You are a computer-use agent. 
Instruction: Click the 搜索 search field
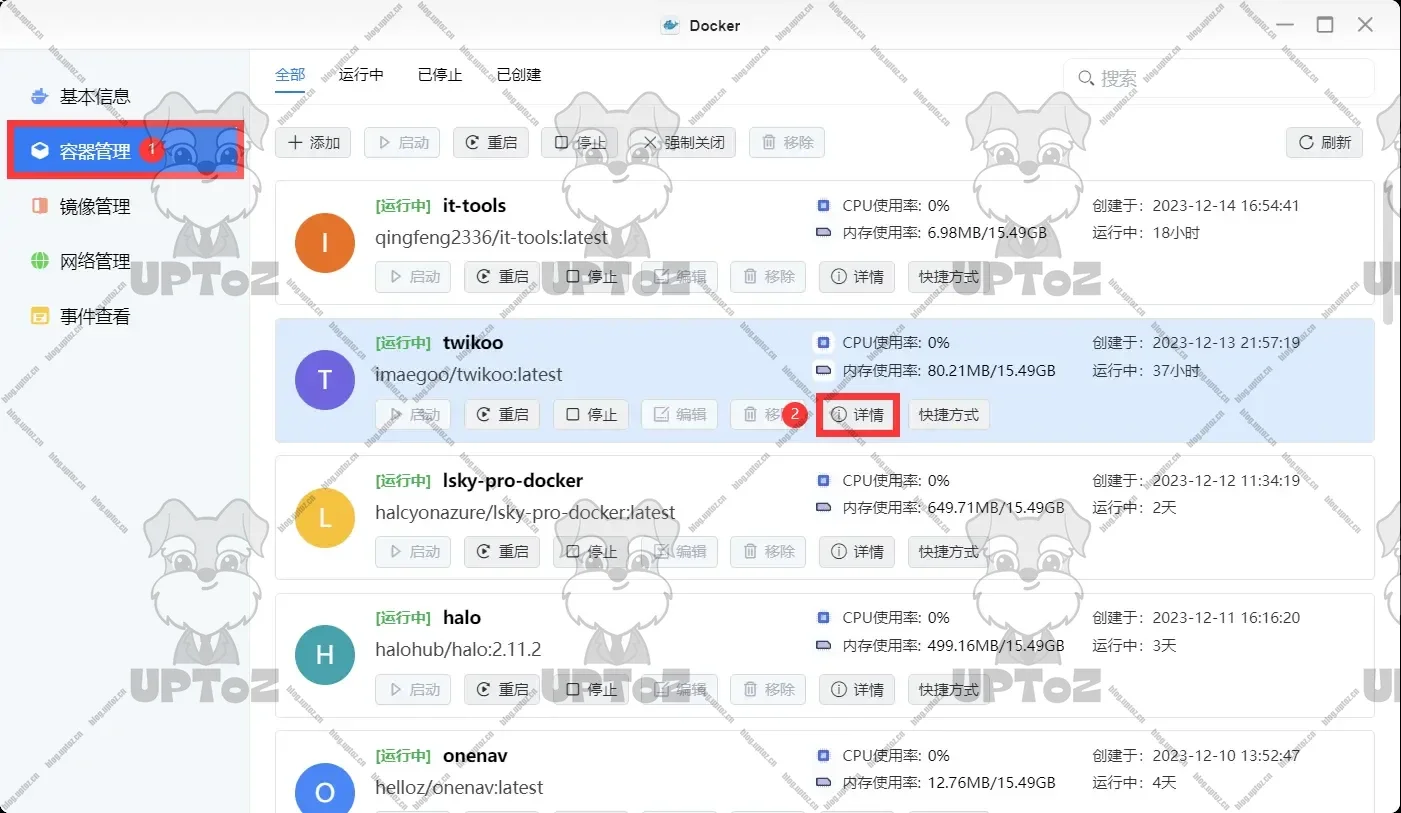pos(1218,78)
